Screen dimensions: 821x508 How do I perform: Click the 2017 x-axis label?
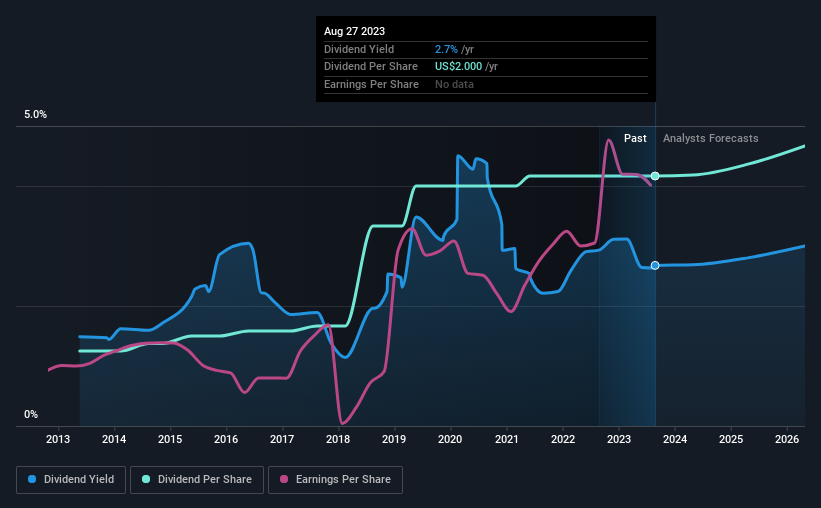pos(282,439)
